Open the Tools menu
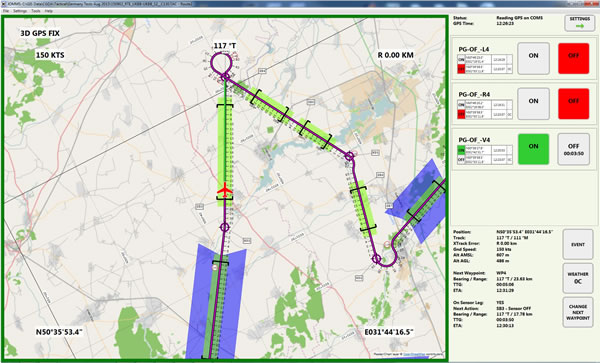 point(36,11)
